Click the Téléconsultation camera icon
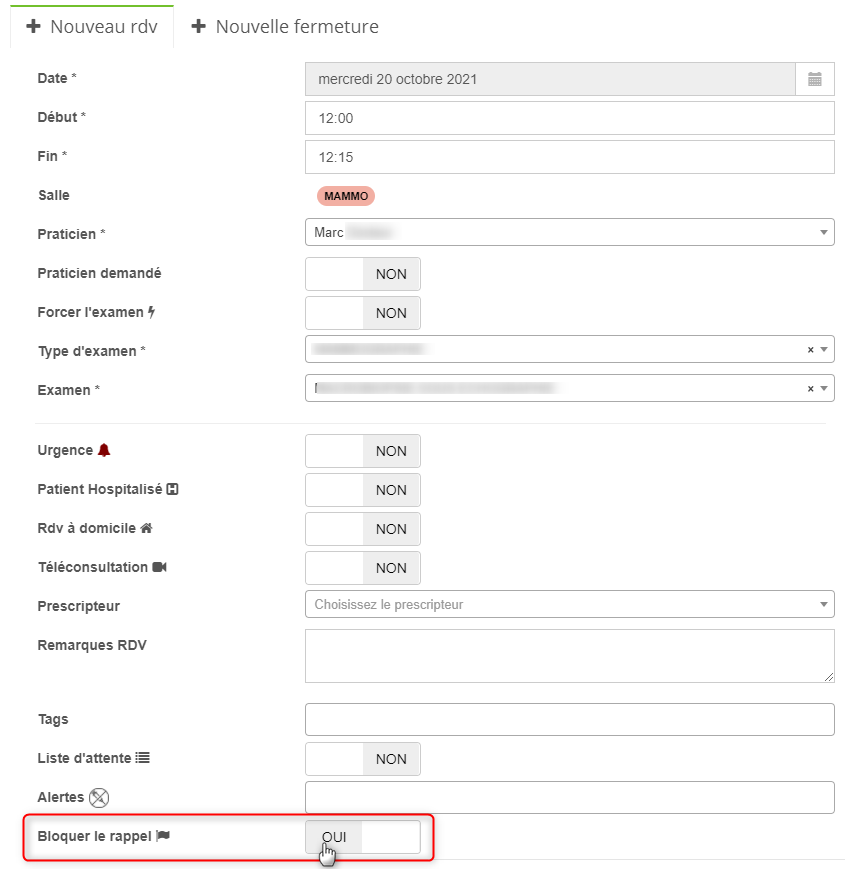Screen dimensions: 845x869 pyautogui.click(x=159, y=567)
